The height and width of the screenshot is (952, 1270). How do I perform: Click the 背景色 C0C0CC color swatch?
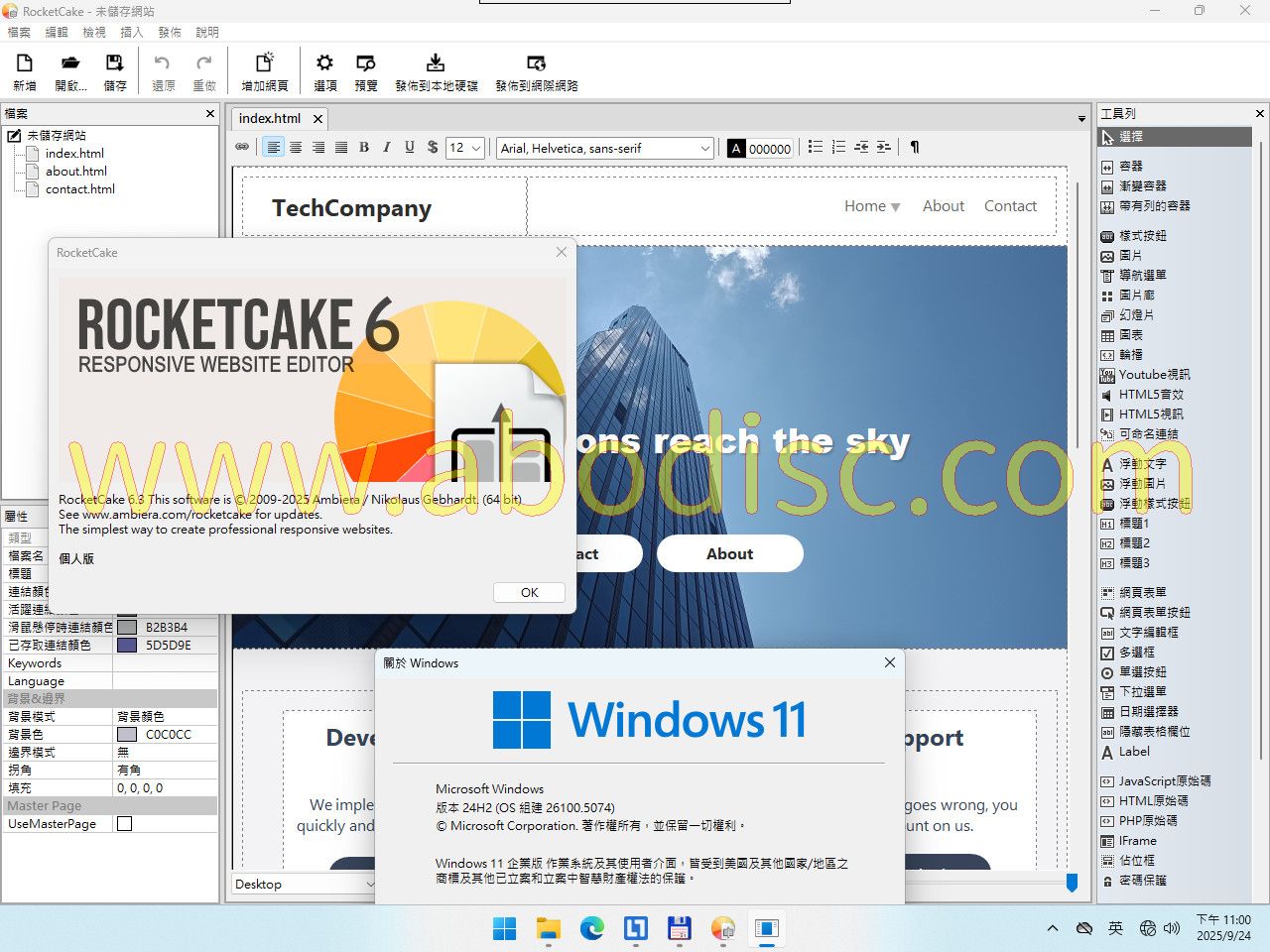click(x=127, y=735)
